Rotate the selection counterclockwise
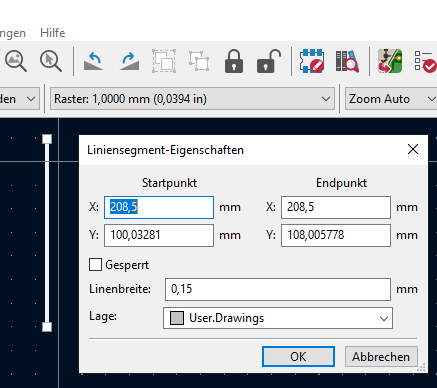437x388 pixels. pos(94,61)
